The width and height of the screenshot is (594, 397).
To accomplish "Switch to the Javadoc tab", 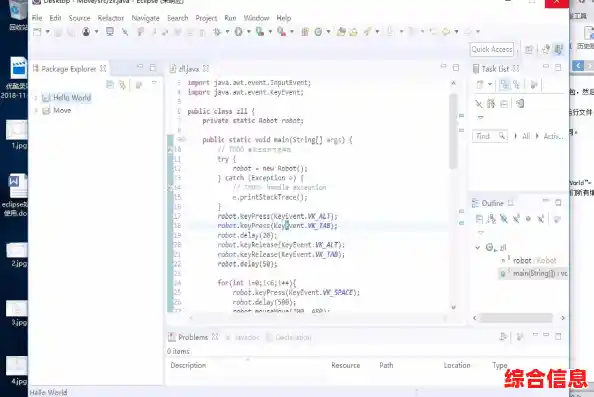I will point(243,338).
